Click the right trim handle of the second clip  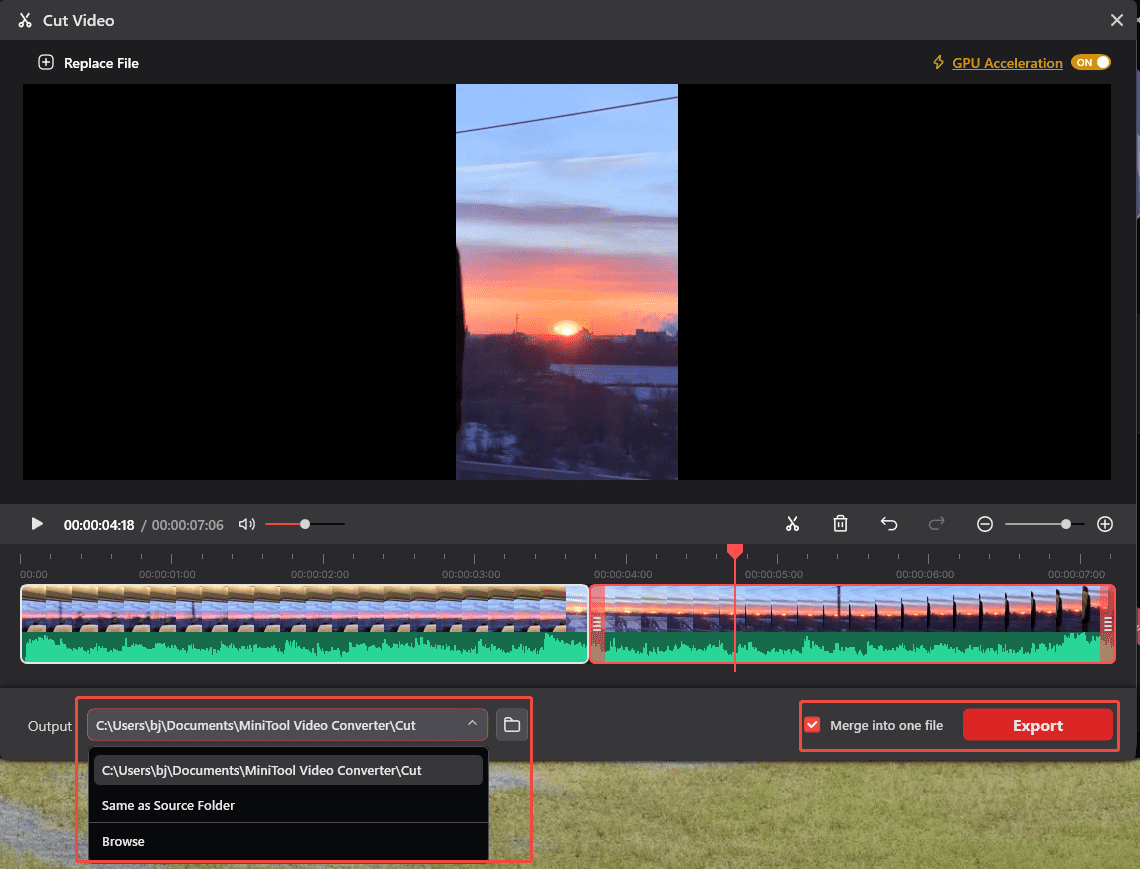[x=1107, y=624]
